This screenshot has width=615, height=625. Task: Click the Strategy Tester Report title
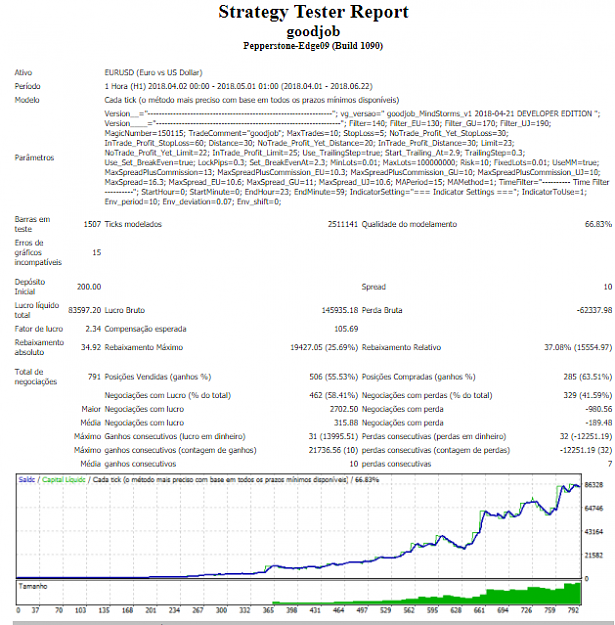tap(313, 12)
